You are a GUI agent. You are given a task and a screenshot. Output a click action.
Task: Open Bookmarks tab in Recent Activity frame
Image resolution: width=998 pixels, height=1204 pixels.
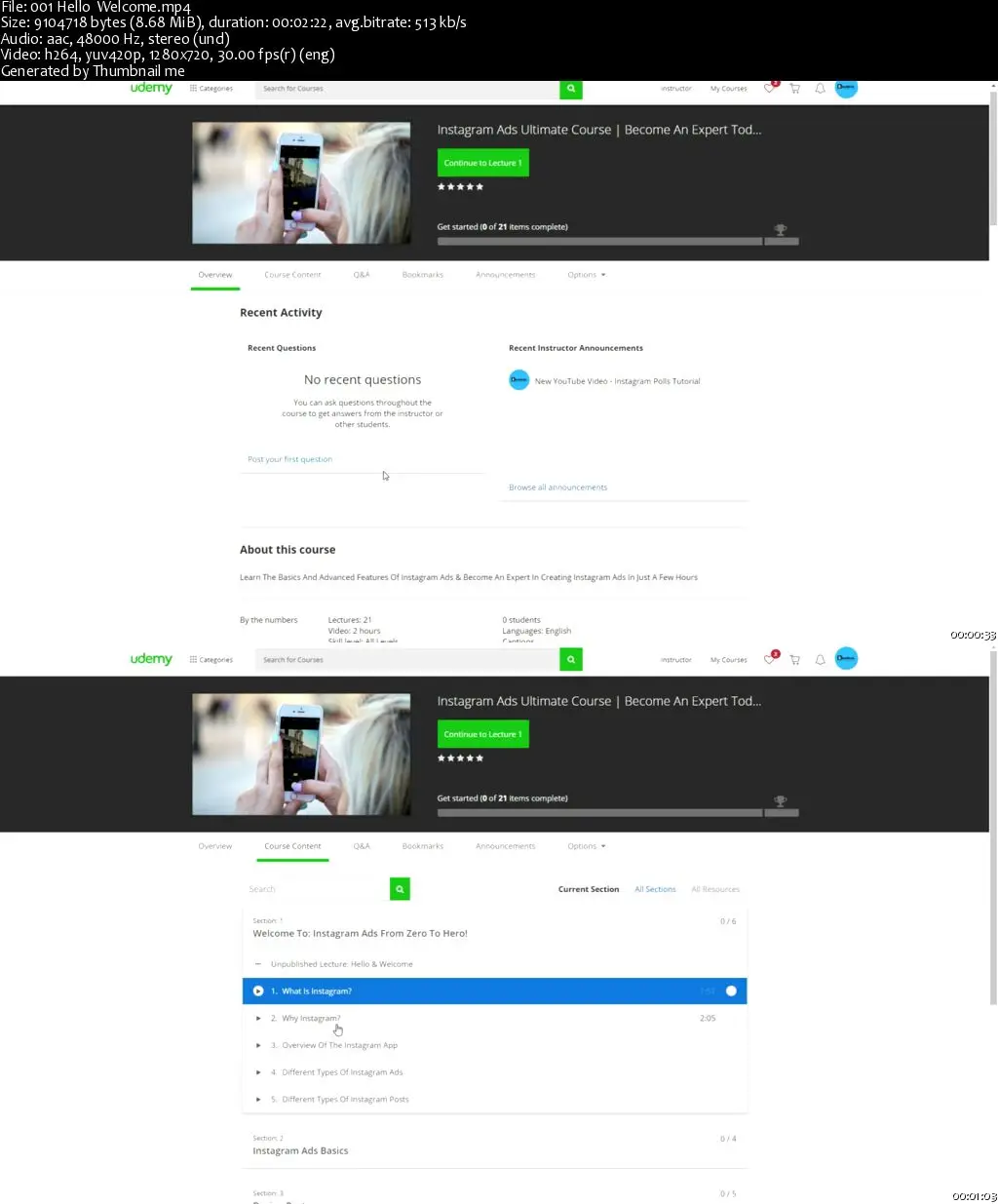coord(423,275)
